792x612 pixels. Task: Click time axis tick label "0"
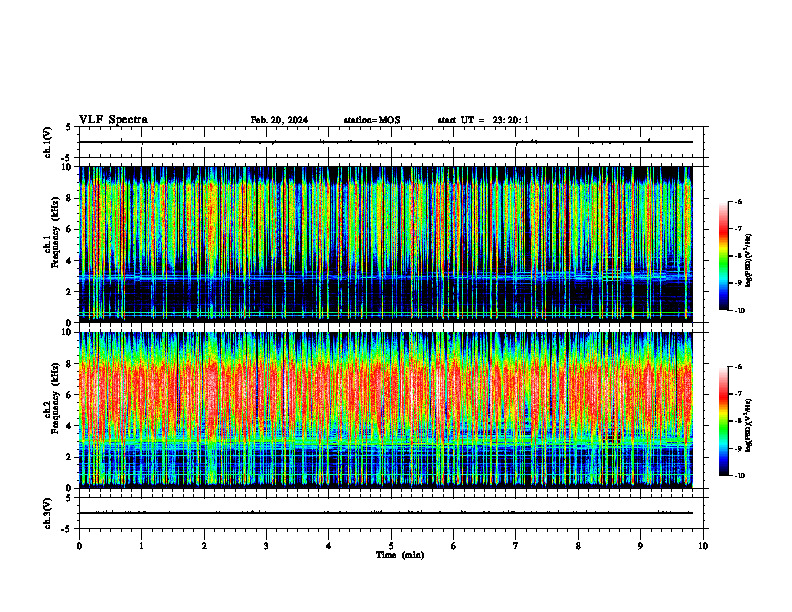tap(79, 546)
